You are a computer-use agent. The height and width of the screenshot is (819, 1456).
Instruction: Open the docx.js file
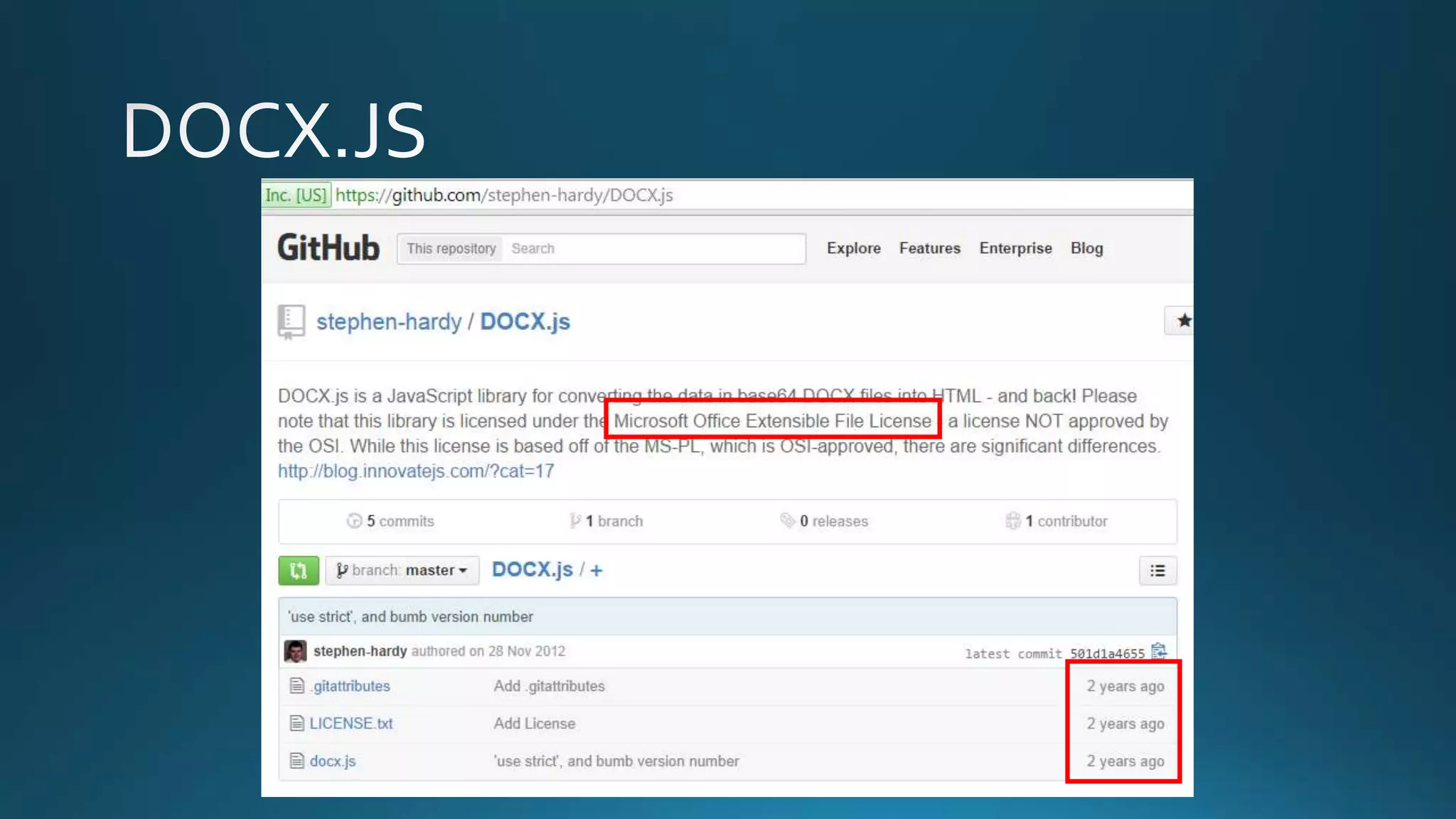333,761
